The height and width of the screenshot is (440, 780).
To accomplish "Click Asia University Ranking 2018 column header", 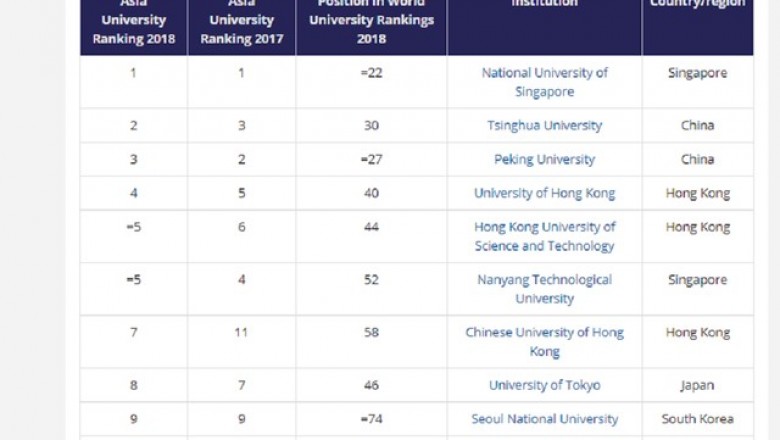I will click(134, 24).
